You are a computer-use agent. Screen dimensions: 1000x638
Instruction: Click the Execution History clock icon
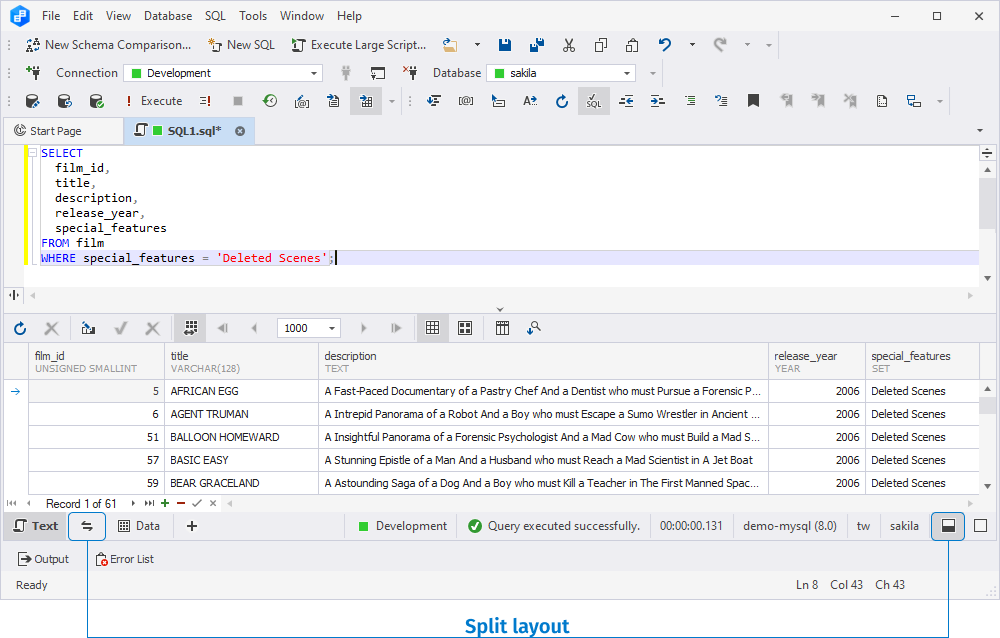point(270,101)
